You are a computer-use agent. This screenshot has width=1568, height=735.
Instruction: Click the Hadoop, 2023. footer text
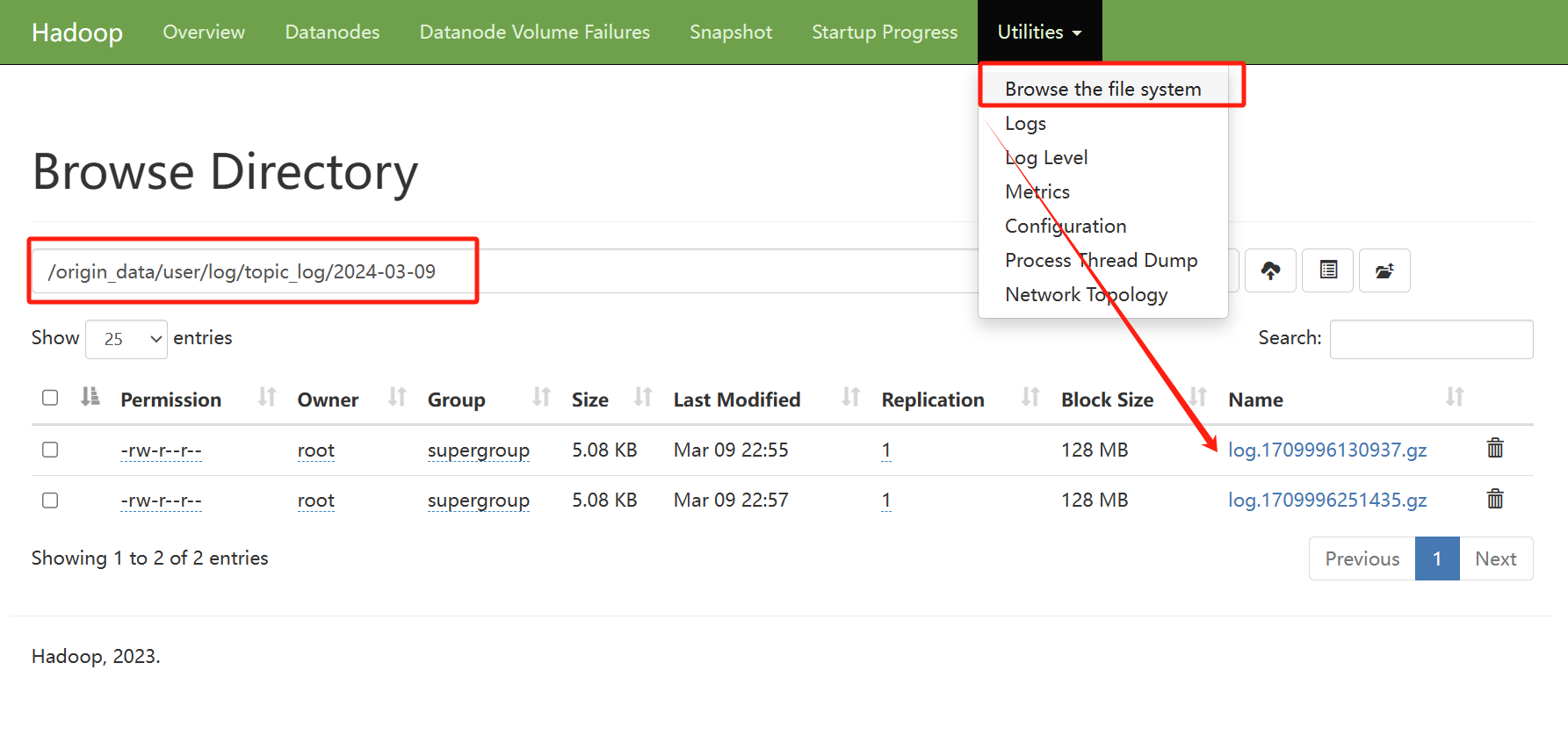click(x=96, y=657)
